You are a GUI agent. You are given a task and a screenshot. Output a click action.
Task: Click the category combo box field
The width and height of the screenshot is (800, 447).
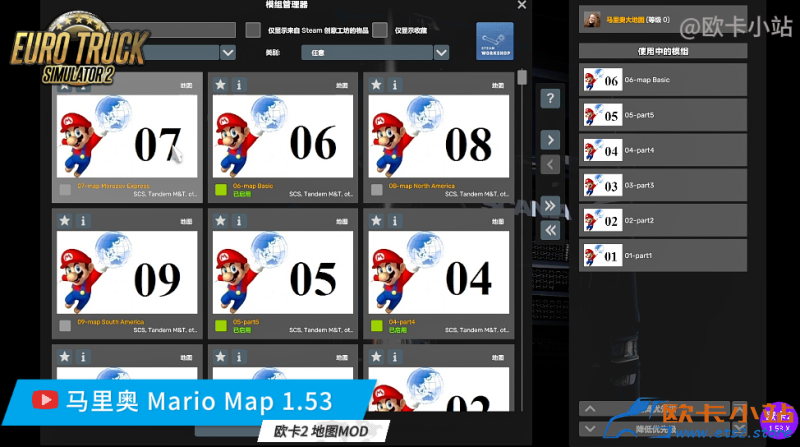[x=367, y=53]
